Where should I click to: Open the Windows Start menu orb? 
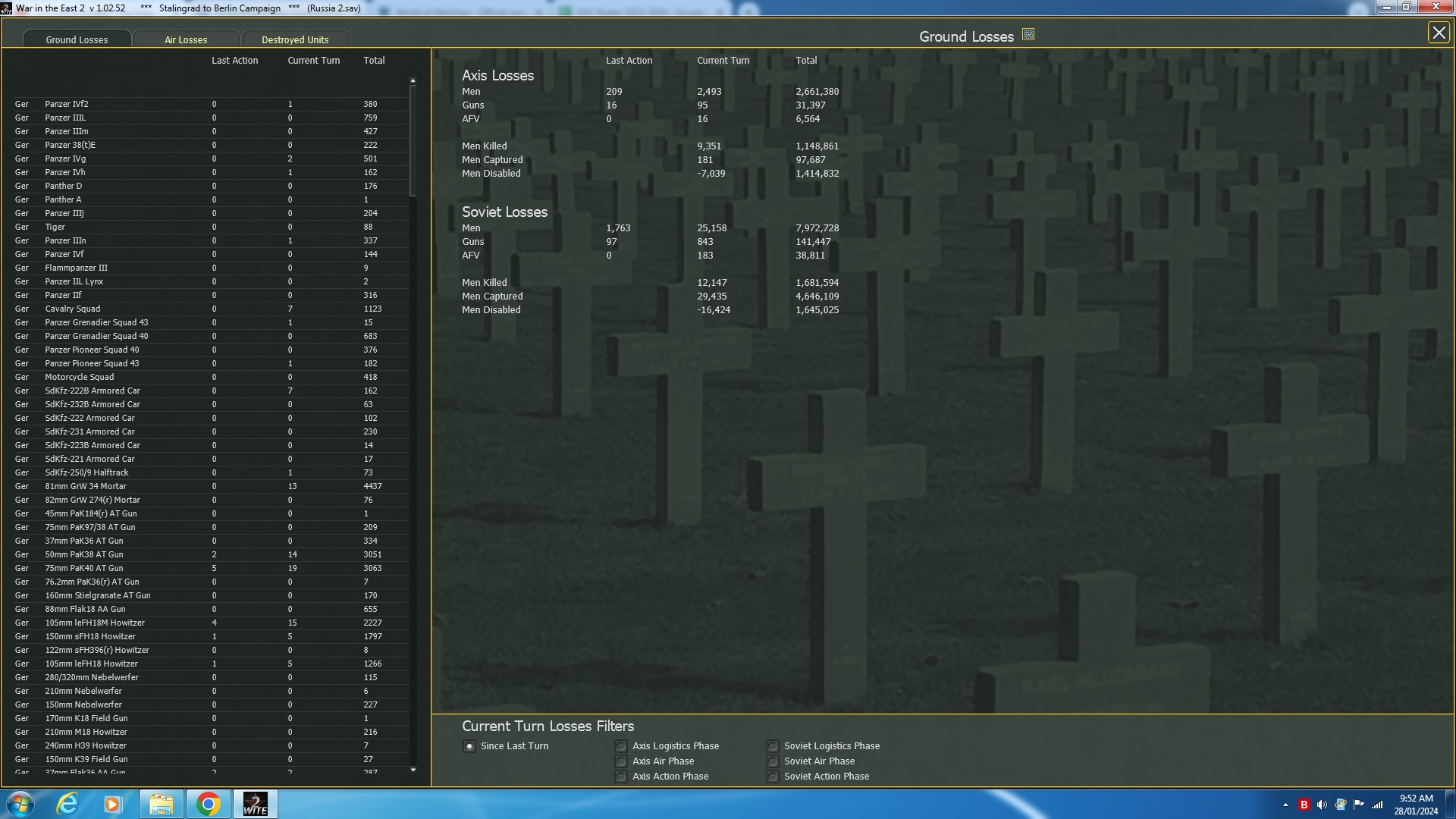20,804
